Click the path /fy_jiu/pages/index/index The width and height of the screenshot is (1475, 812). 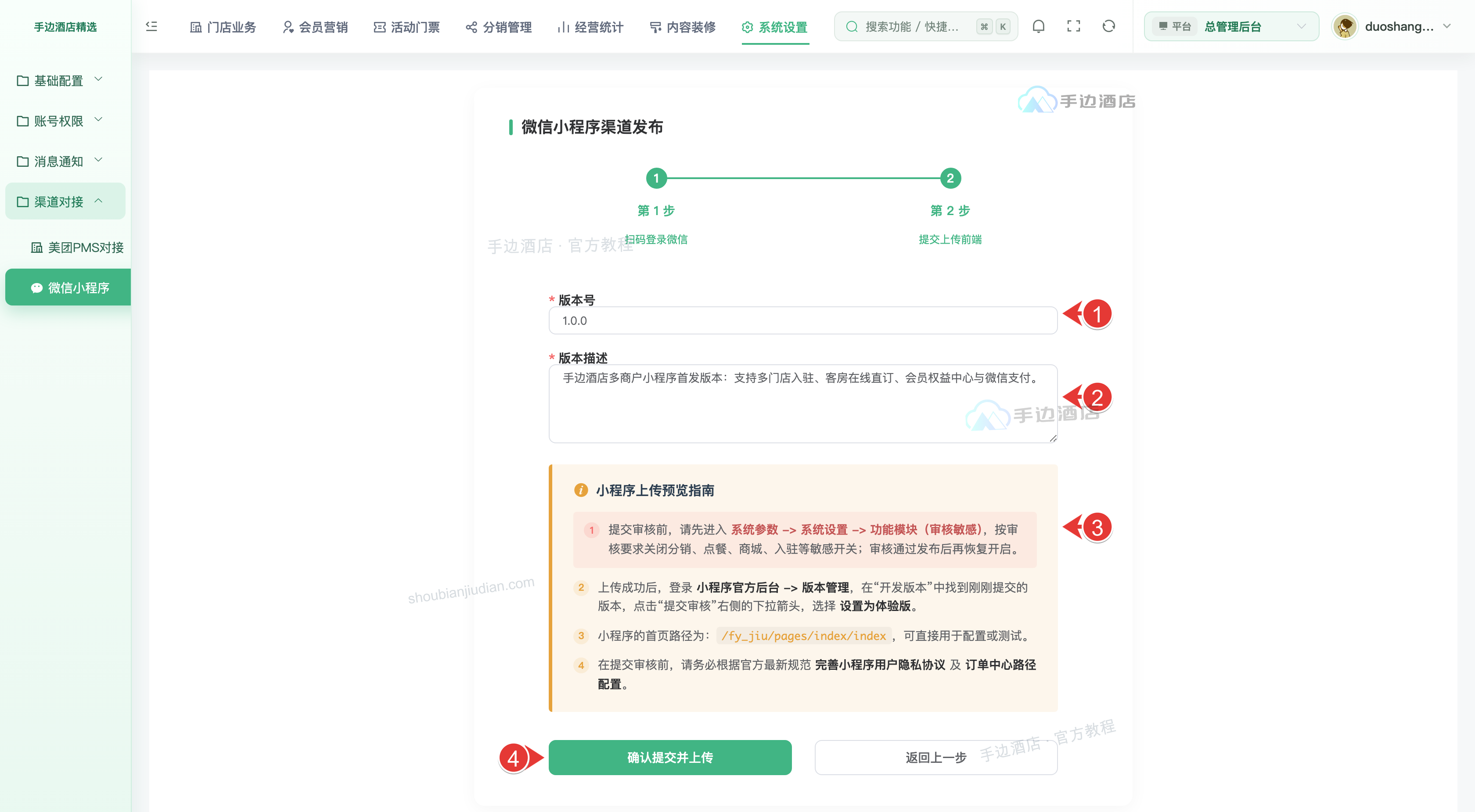(x=803, y=636)
